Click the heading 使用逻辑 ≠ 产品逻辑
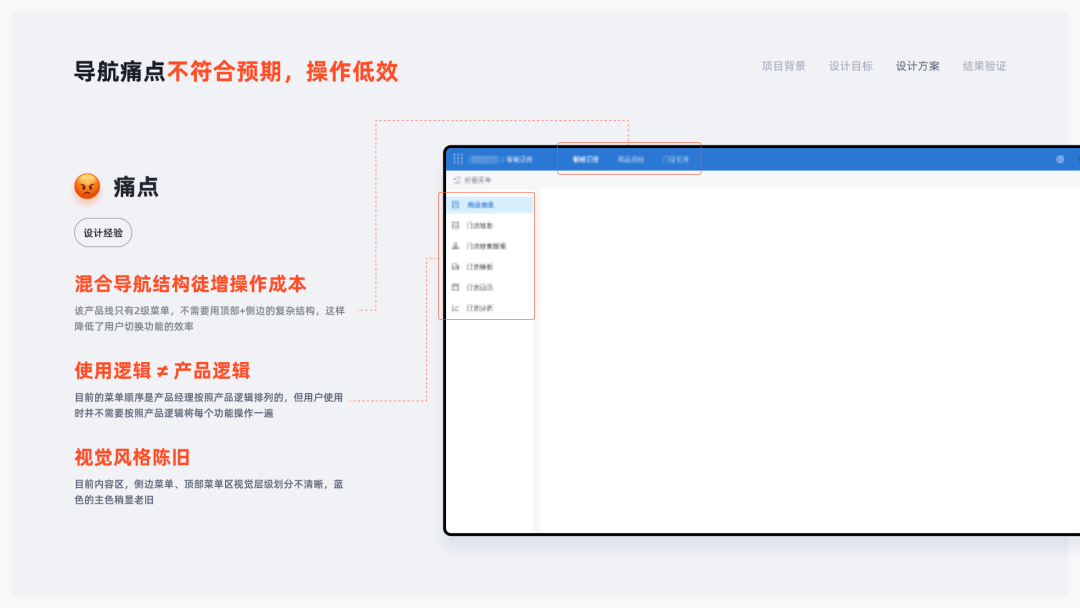The image size is (1080, 608). click(163, 370)
